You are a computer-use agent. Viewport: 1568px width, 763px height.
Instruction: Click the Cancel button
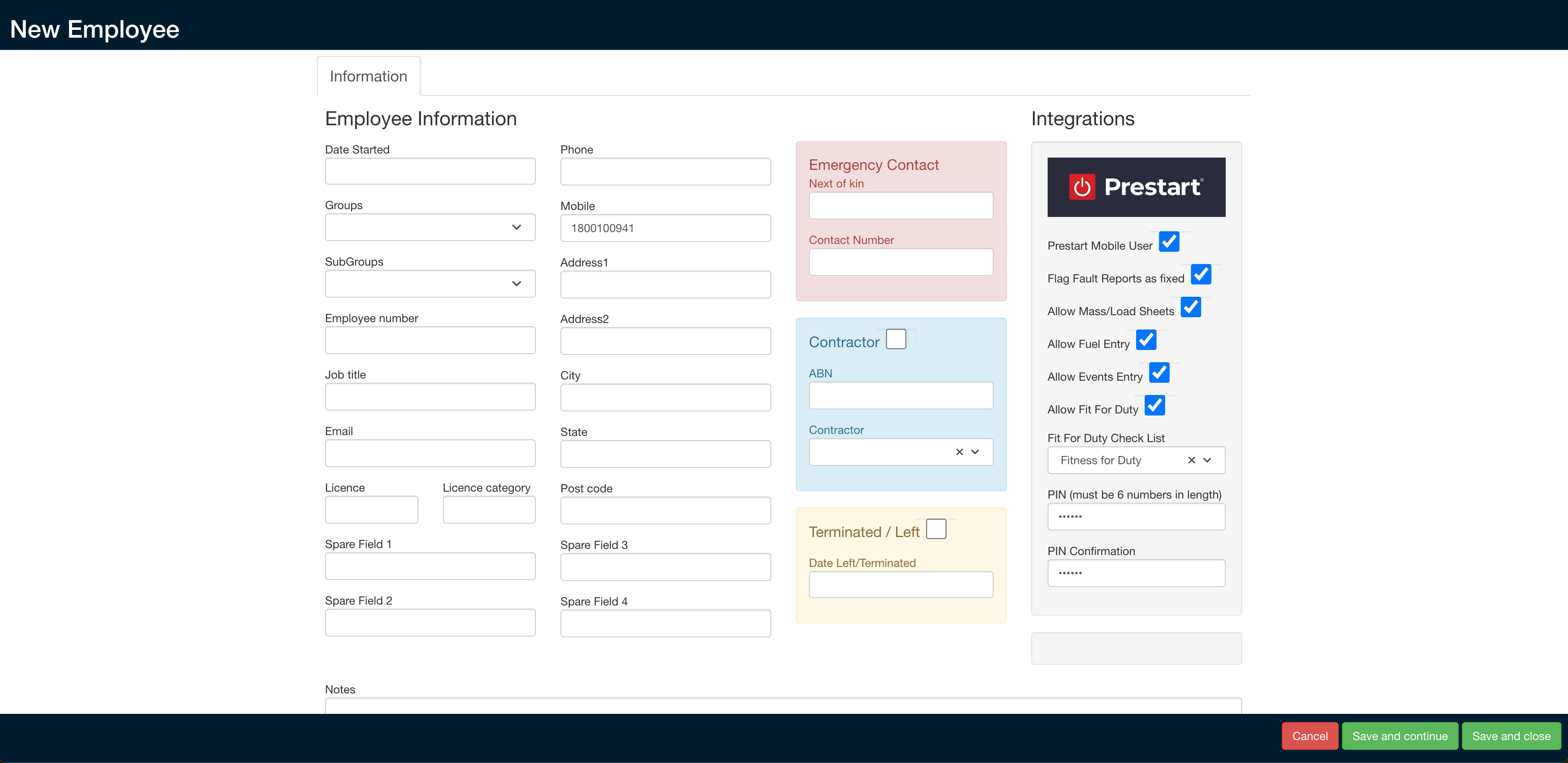point(1310,736)
